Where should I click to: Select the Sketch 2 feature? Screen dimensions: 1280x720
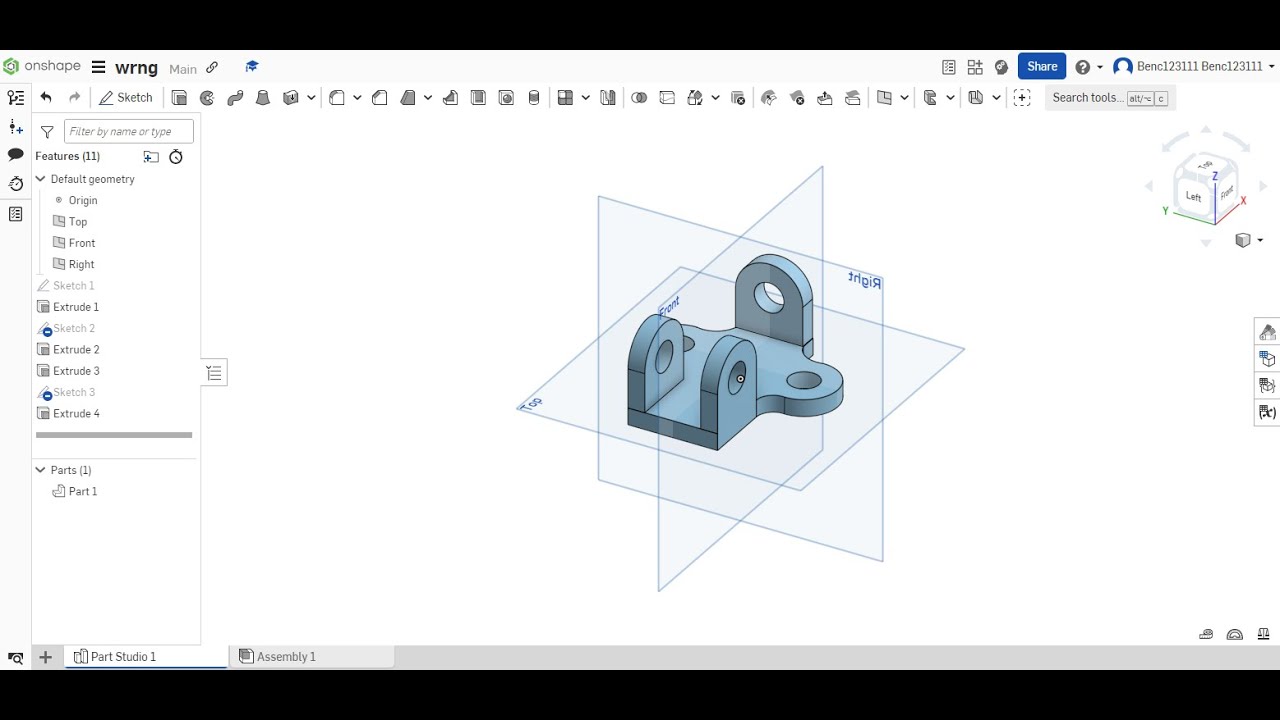(74, 328)
